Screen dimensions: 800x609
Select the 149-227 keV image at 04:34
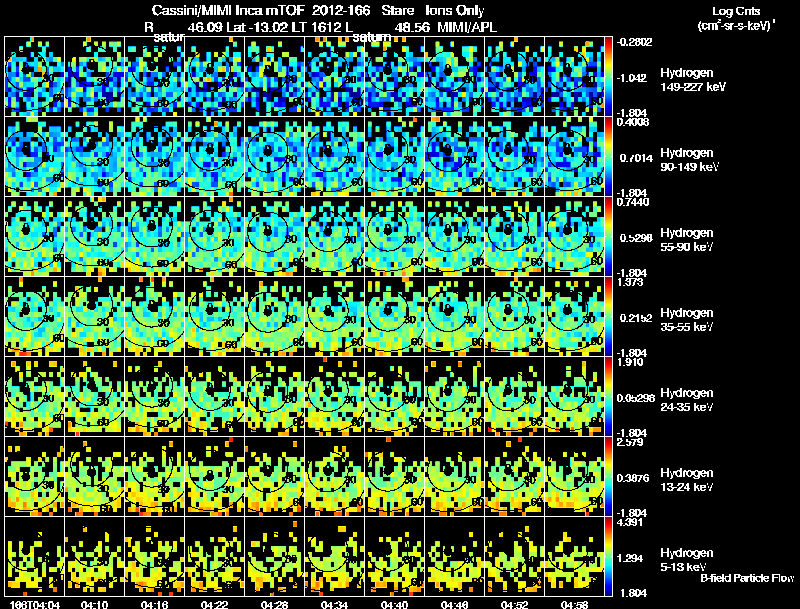pyautogui.click(x=334, y=76)
